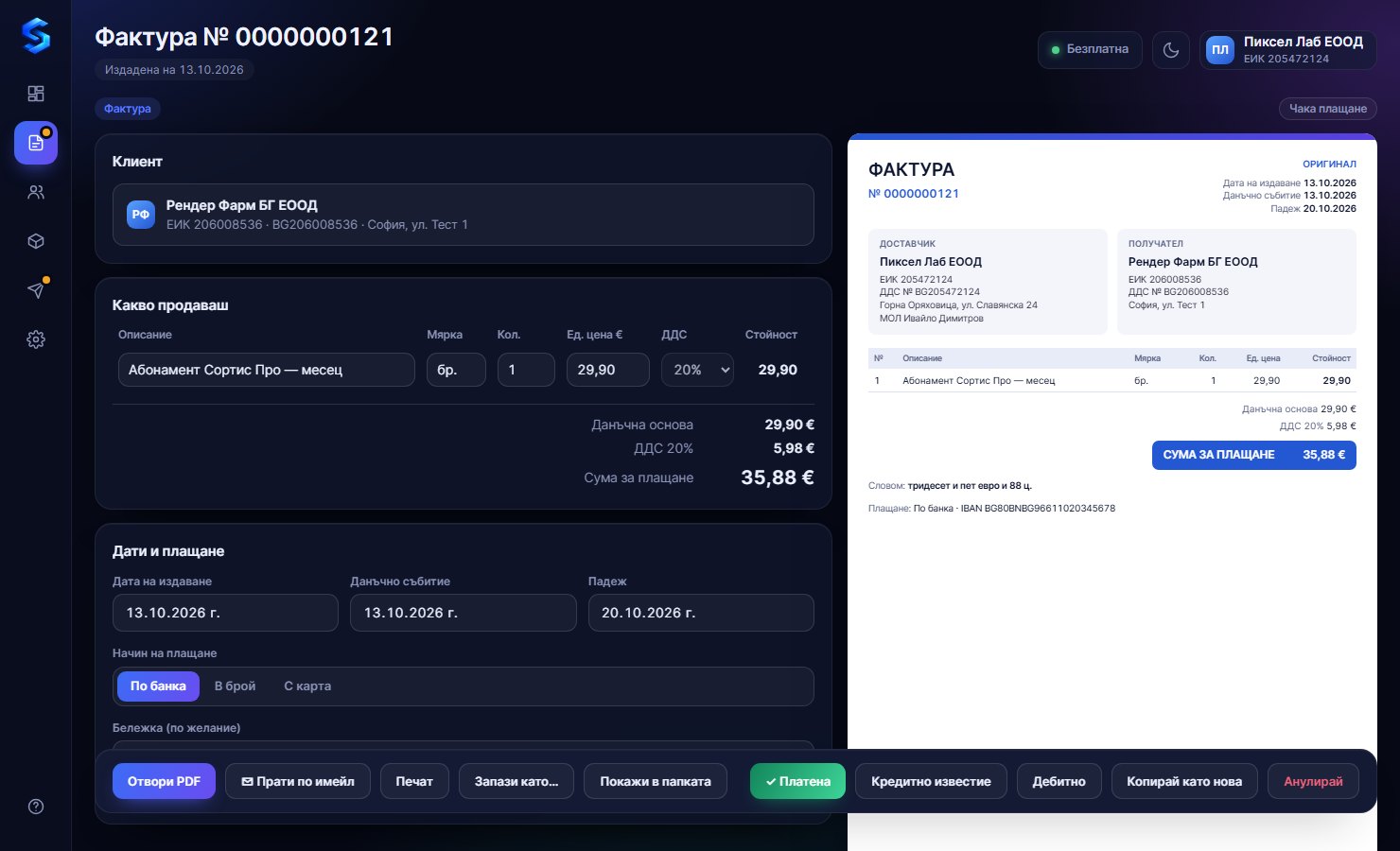
Task: Open the dashboard grid icon in sidebar
Action: click(x=36, y=94)
